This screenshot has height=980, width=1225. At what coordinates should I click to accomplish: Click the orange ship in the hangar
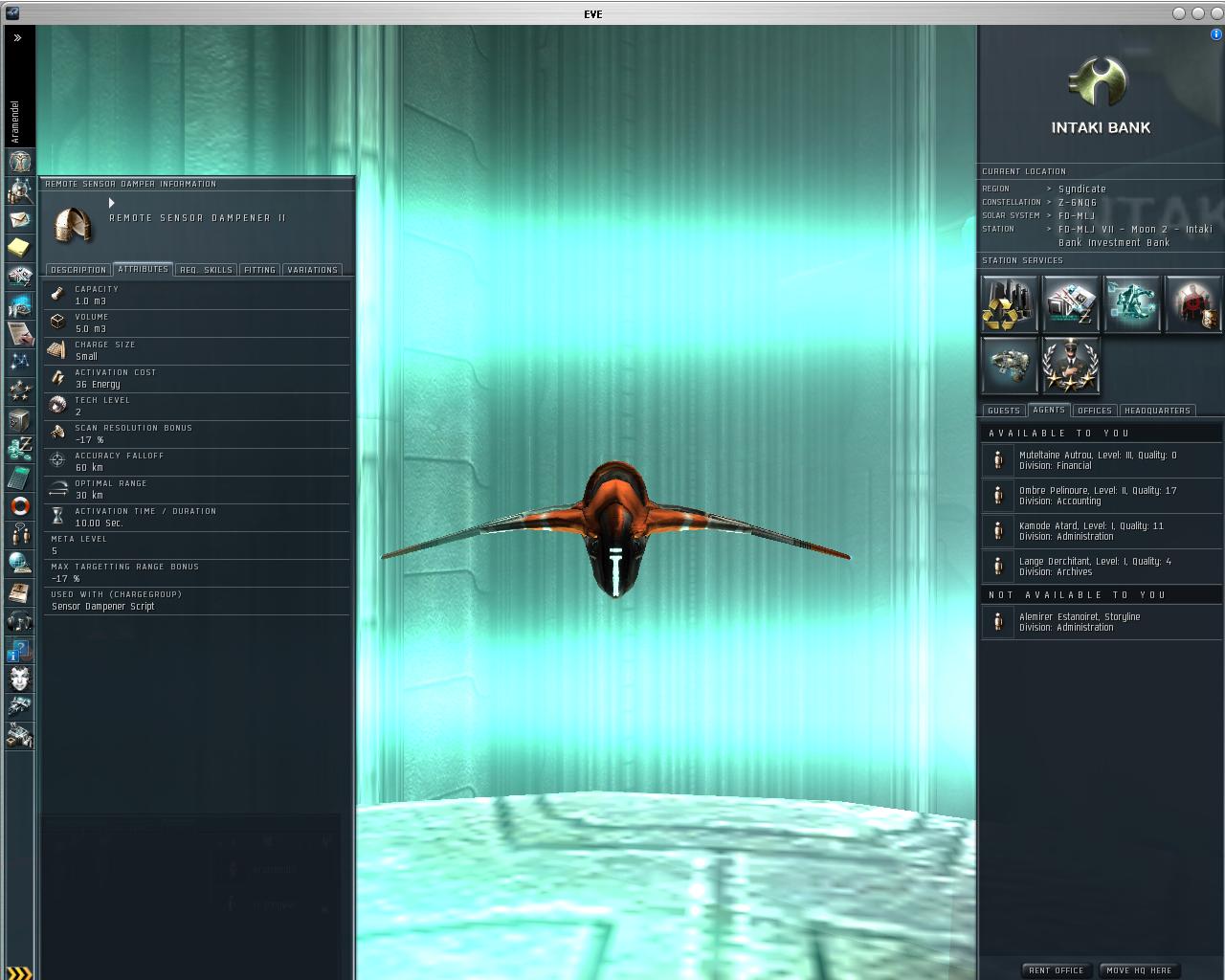[x=615, y=529]
